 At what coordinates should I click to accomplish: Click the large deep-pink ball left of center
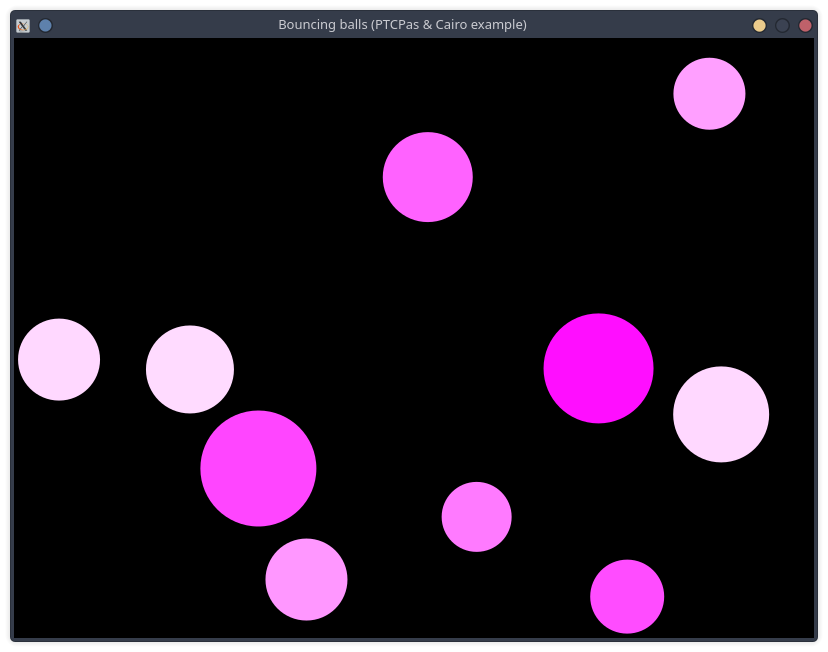tap(258, 467)
